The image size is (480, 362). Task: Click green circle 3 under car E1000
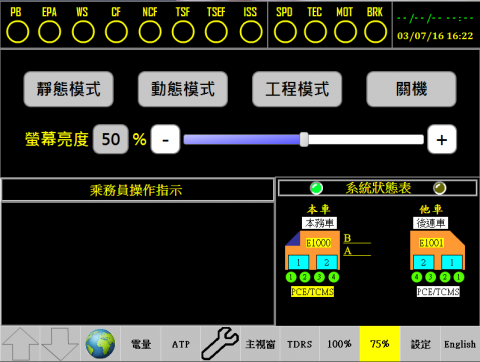coord(319,277)
